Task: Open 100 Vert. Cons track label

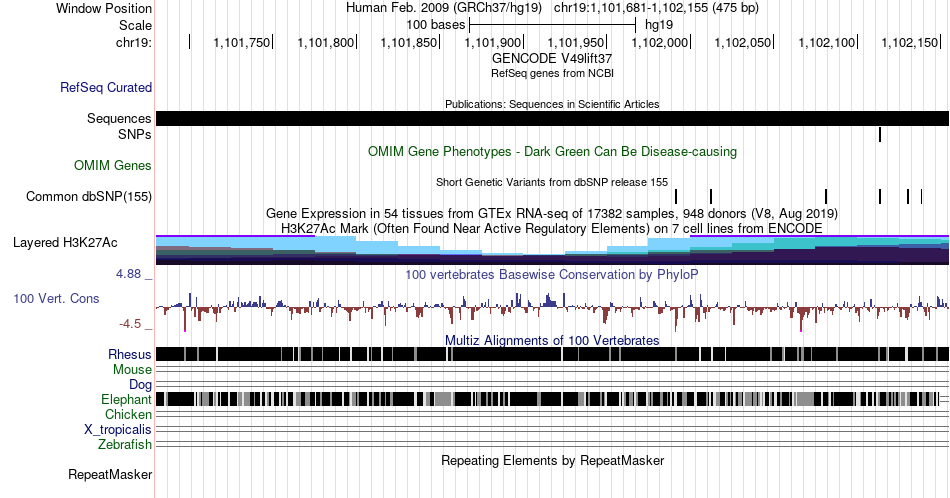Action: point(56,298)
